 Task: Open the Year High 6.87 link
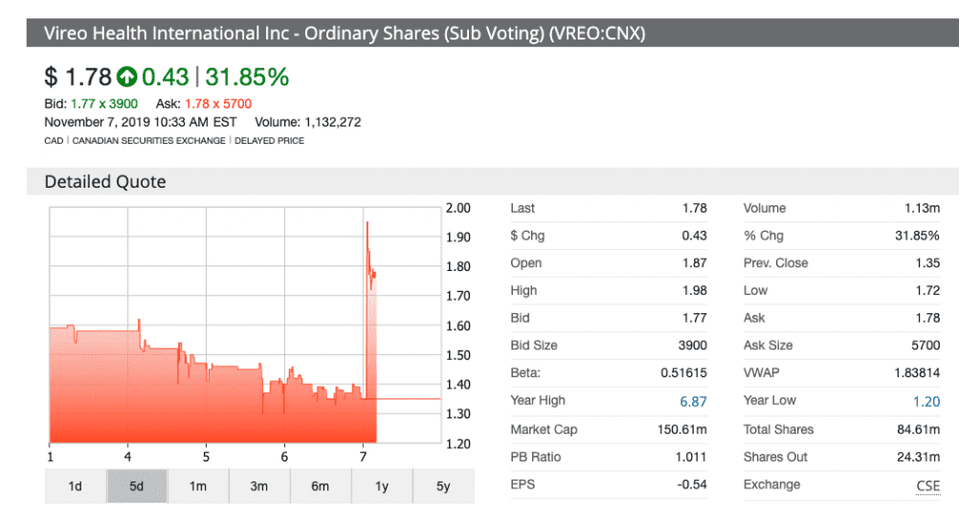click(693, 401)
